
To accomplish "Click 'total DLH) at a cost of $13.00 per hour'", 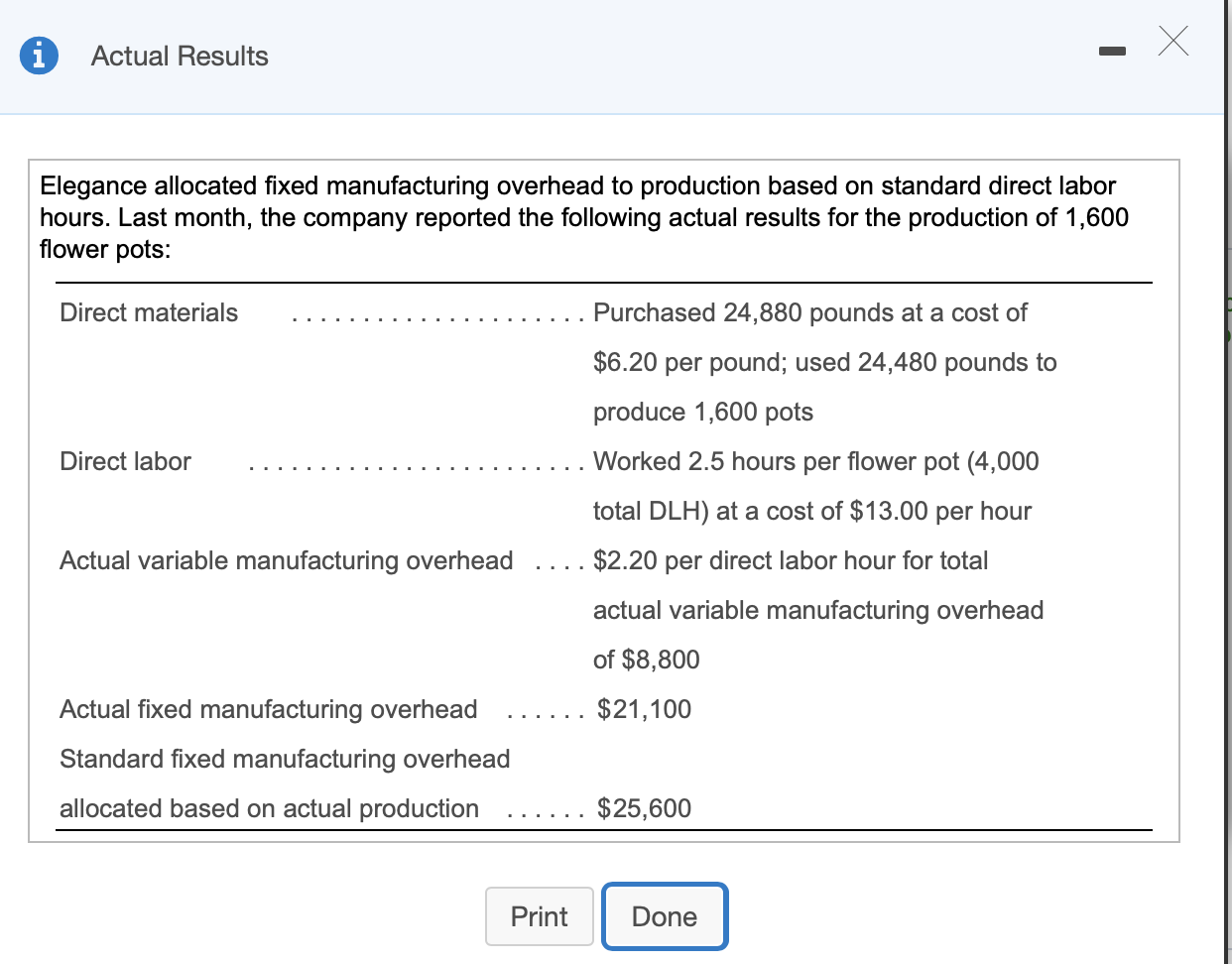I will pos(812,511).
